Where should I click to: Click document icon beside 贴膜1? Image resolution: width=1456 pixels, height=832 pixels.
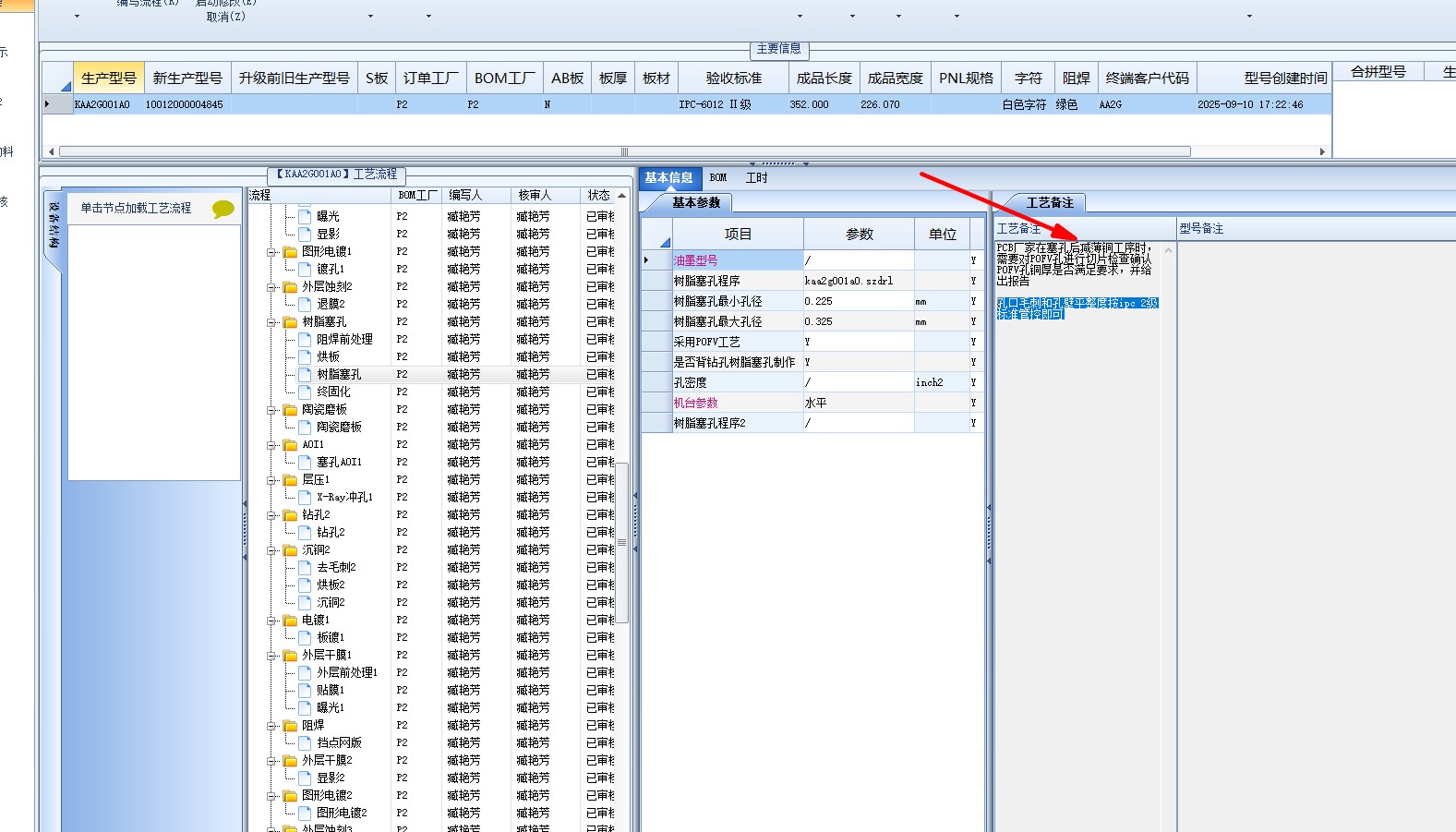click(305, 690)
